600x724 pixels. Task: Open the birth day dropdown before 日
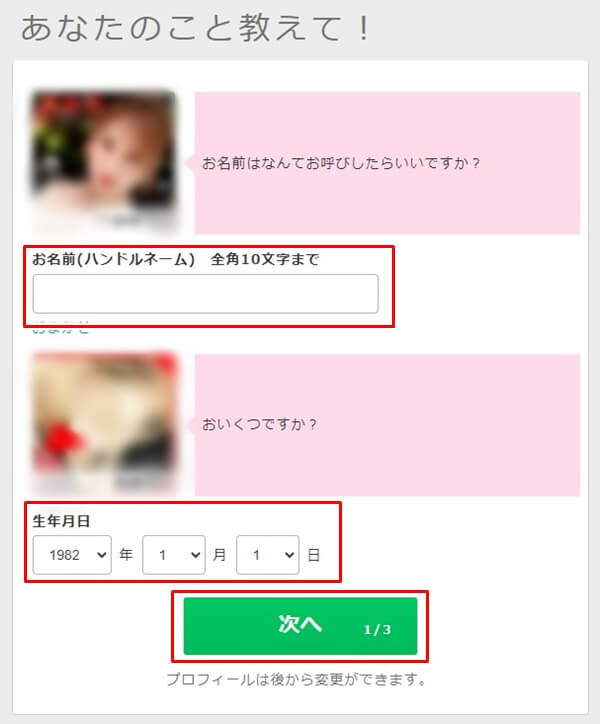click(267, 555)
